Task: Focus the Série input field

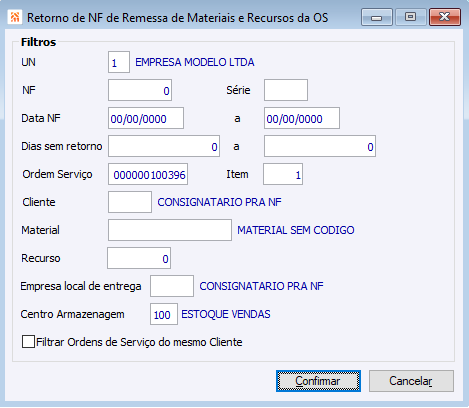Action: [286, 90]
